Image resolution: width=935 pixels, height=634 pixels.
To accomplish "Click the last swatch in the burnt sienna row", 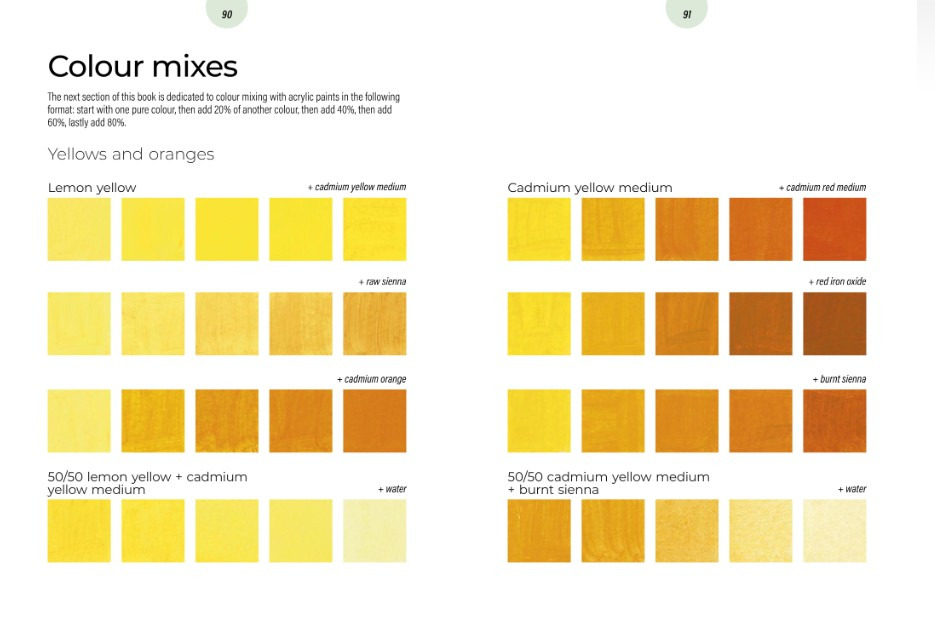I will click(x=834, y=420).
